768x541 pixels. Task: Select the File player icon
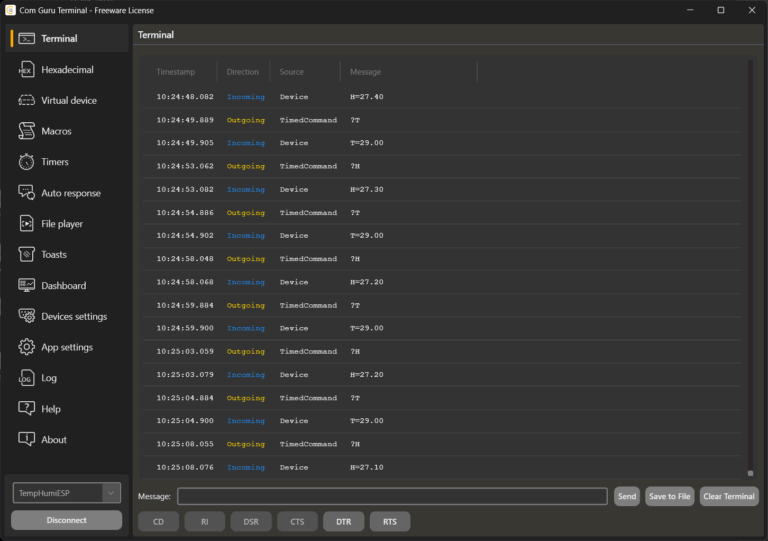click(26, 224)
